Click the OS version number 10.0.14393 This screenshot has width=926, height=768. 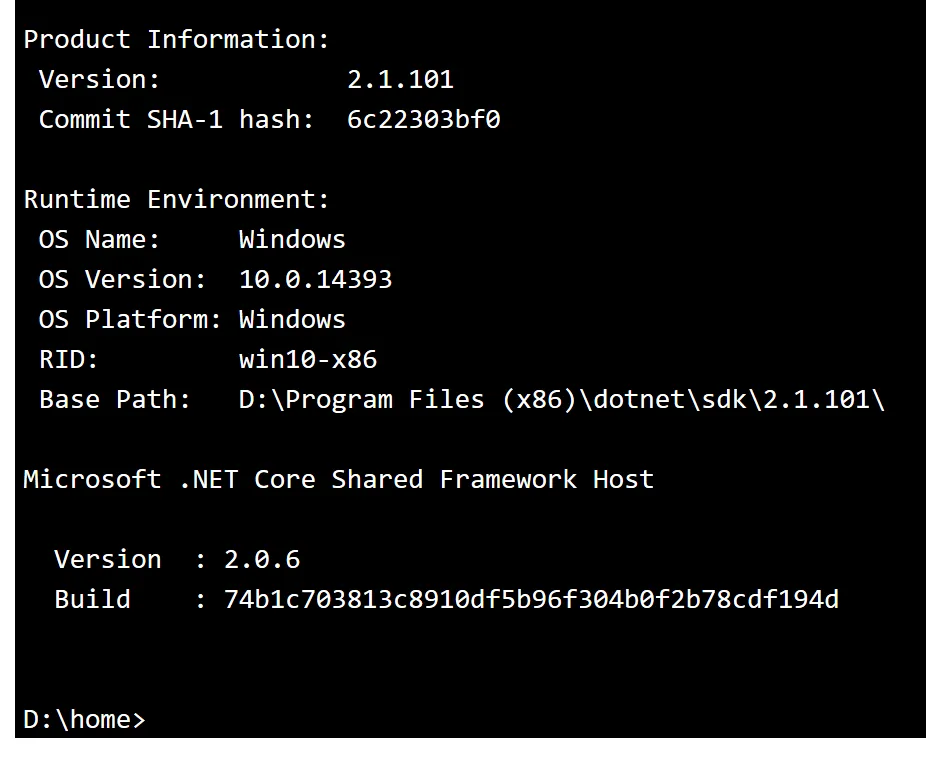(x=315, y=280)
